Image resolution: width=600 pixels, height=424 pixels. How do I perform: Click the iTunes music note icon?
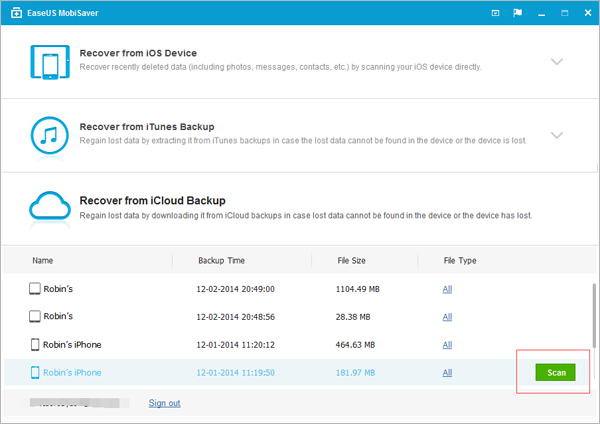click(x=47, y=135)
